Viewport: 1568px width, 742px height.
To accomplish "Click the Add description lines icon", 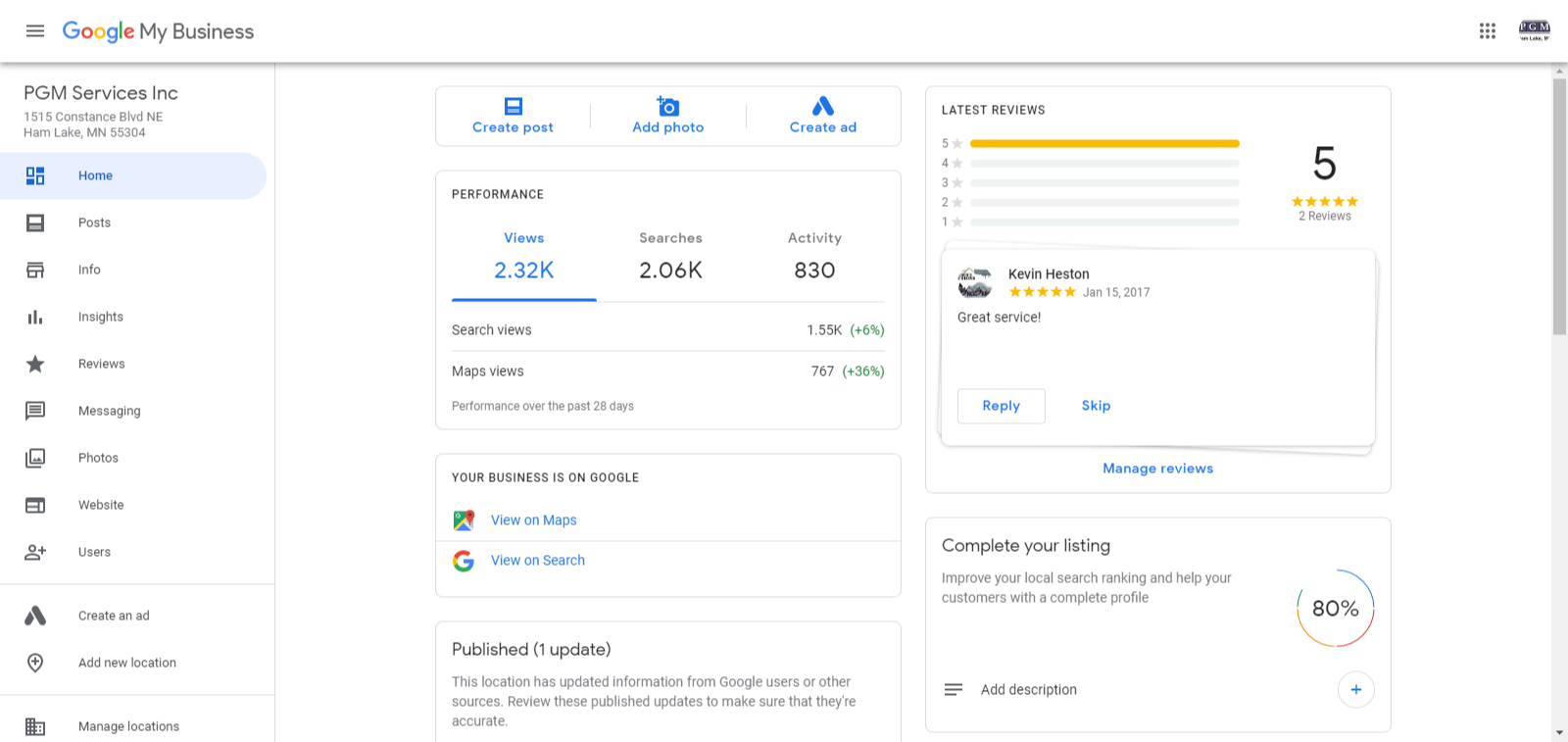I will [954, 690].
